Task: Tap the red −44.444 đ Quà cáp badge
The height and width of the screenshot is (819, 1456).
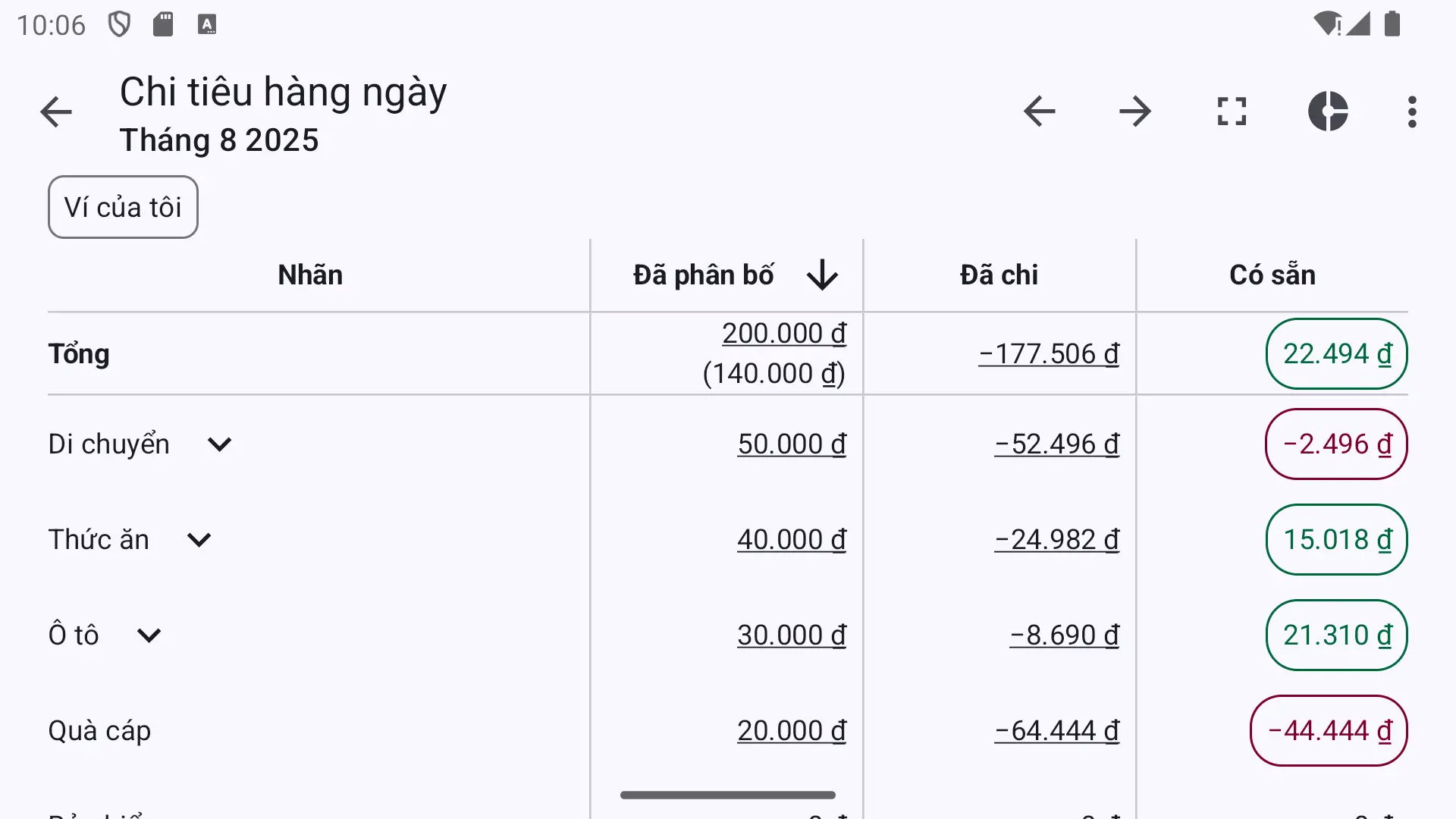Action: tap(1329, 731)
